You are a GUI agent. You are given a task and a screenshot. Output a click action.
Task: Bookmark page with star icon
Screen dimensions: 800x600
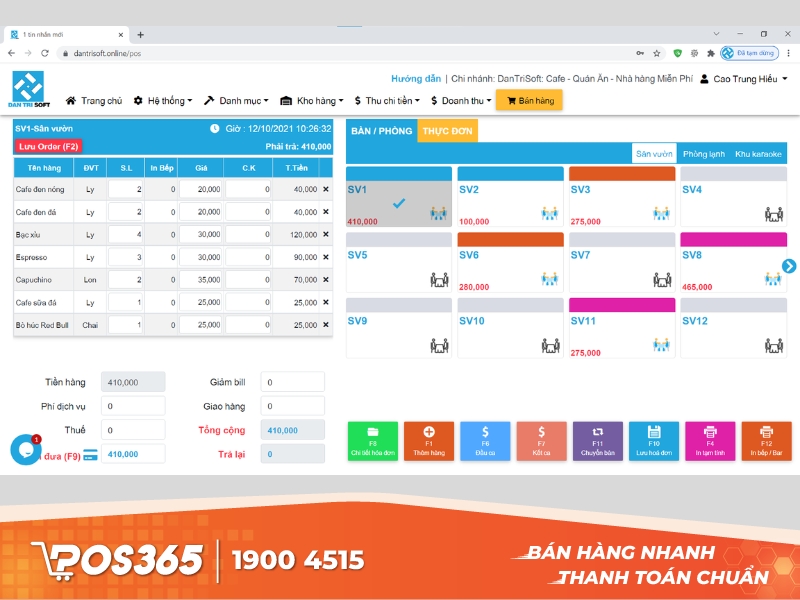(x=657, y=53)
